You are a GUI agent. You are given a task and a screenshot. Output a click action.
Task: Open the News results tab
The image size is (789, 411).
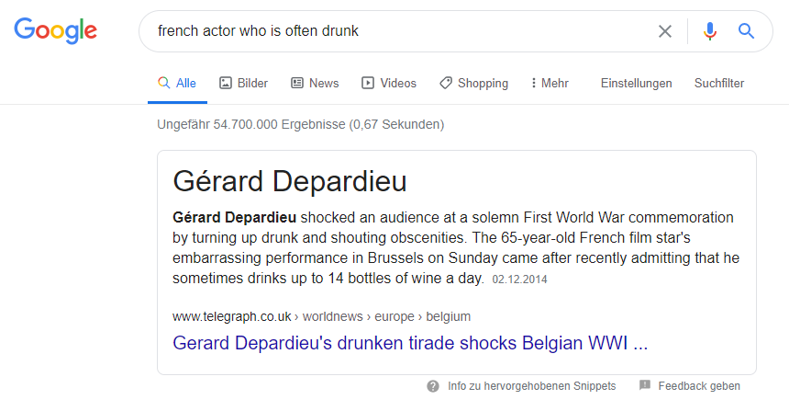pyautogui.click(x=315, y=83)
